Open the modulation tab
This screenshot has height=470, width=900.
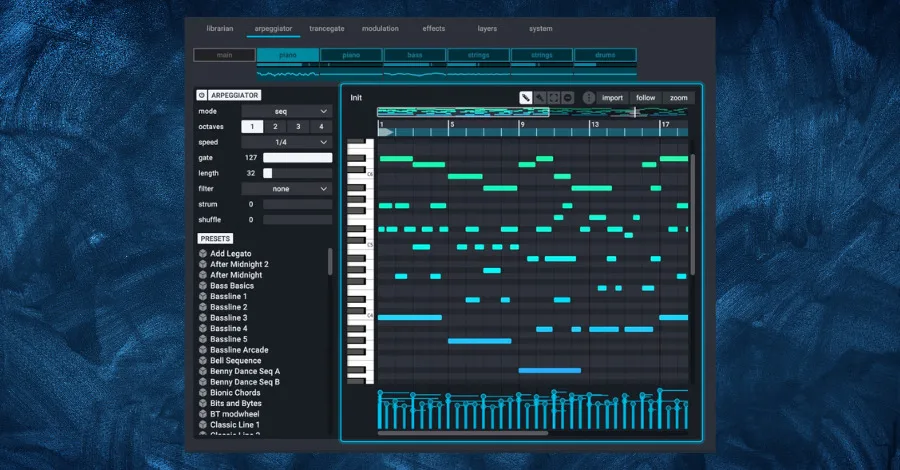pos(380,29)
